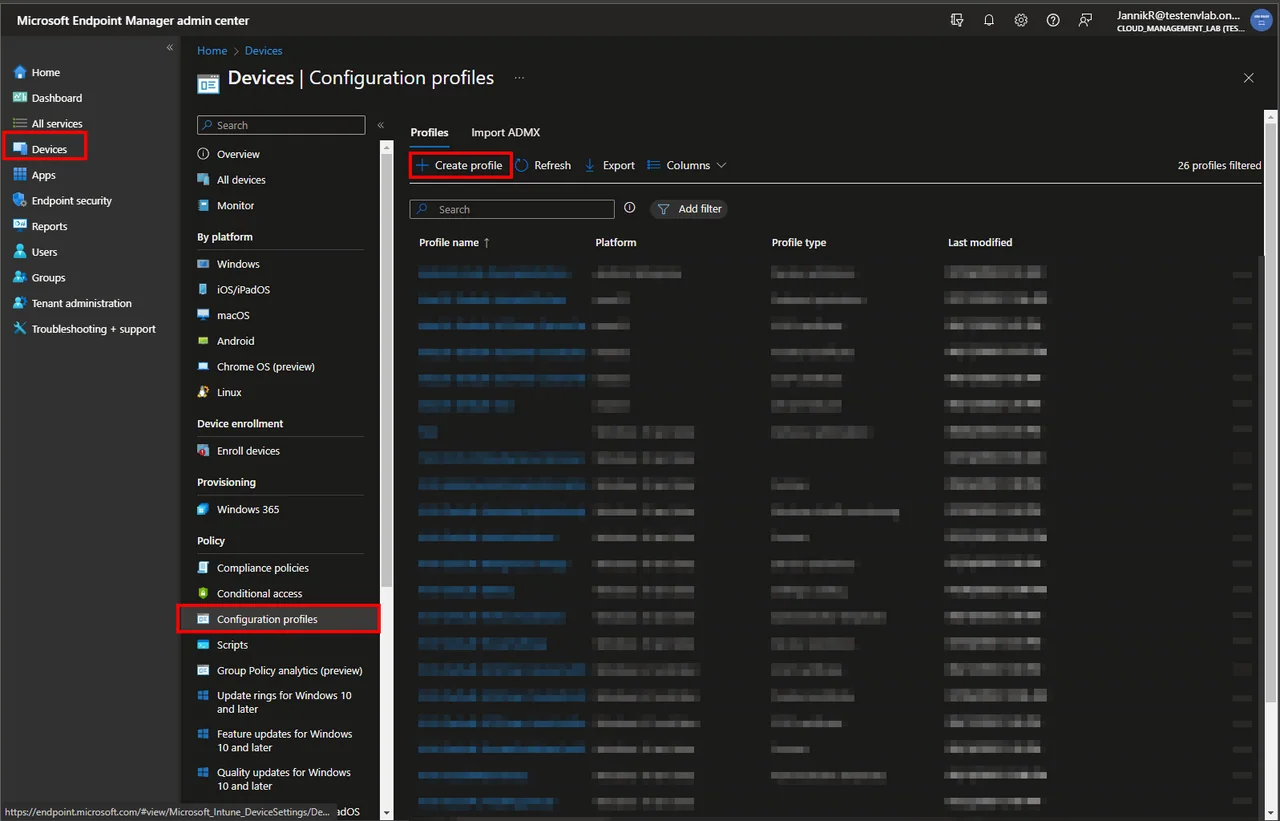Click the help question mark icon
Image resolution: width=1280 pixels, height=821 pixels.
click(1053, 20)
